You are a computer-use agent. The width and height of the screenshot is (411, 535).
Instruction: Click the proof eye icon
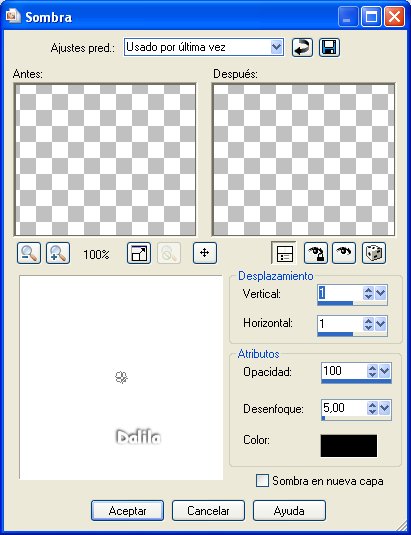click(344, 253)
